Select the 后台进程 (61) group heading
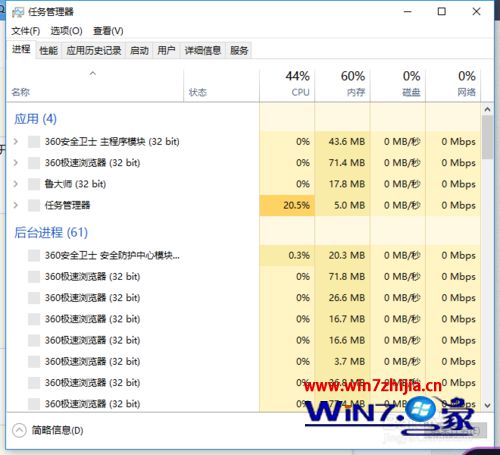 pyautogui.click(x=51, y=232)
